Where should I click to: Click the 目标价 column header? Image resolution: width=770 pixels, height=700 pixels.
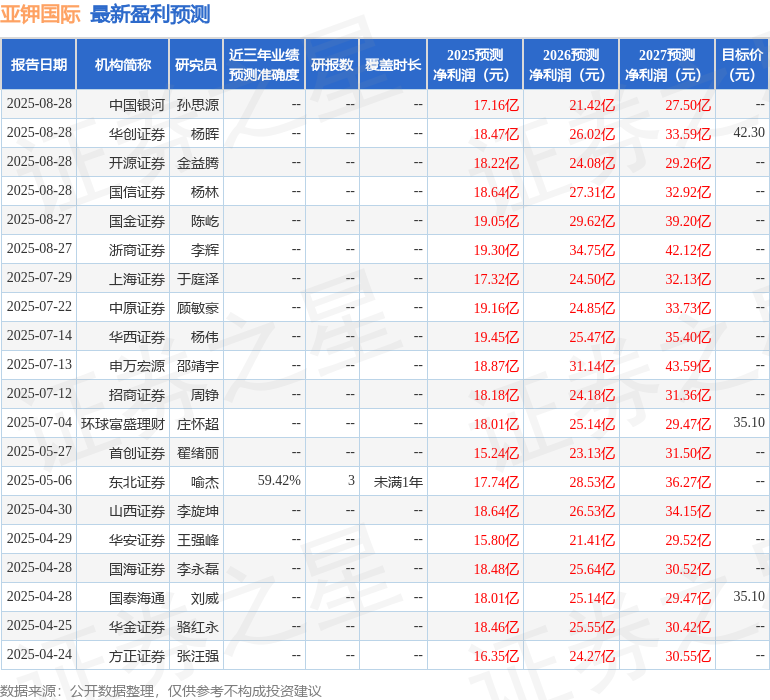742,64
